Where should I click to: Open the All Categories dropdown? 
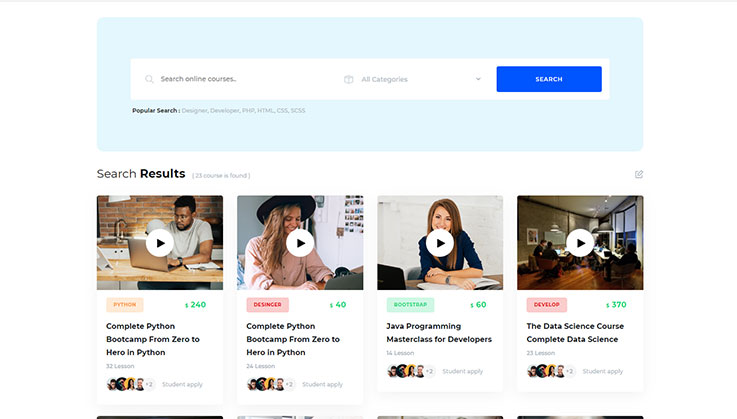tap(420, 79)
